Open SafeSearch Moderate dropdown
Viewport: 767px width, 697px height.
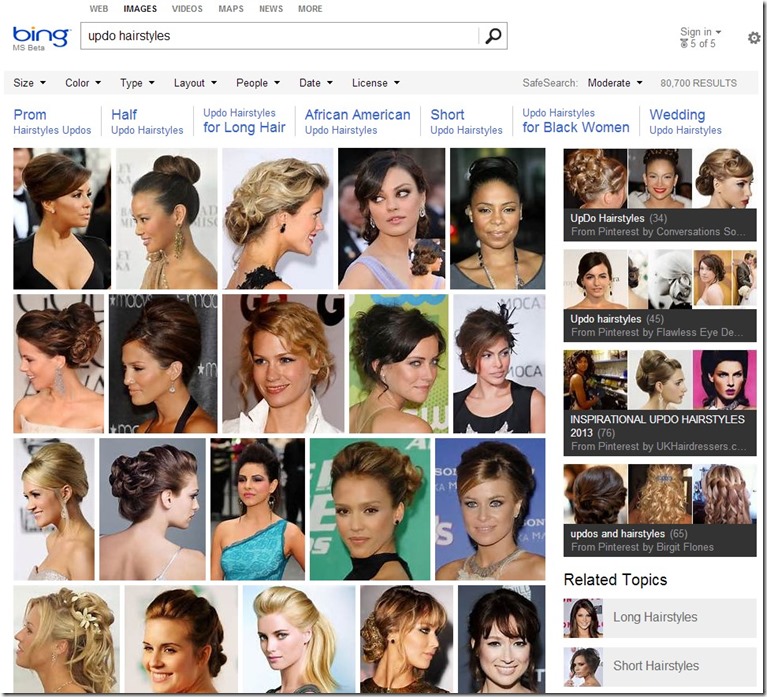(615, 83)
